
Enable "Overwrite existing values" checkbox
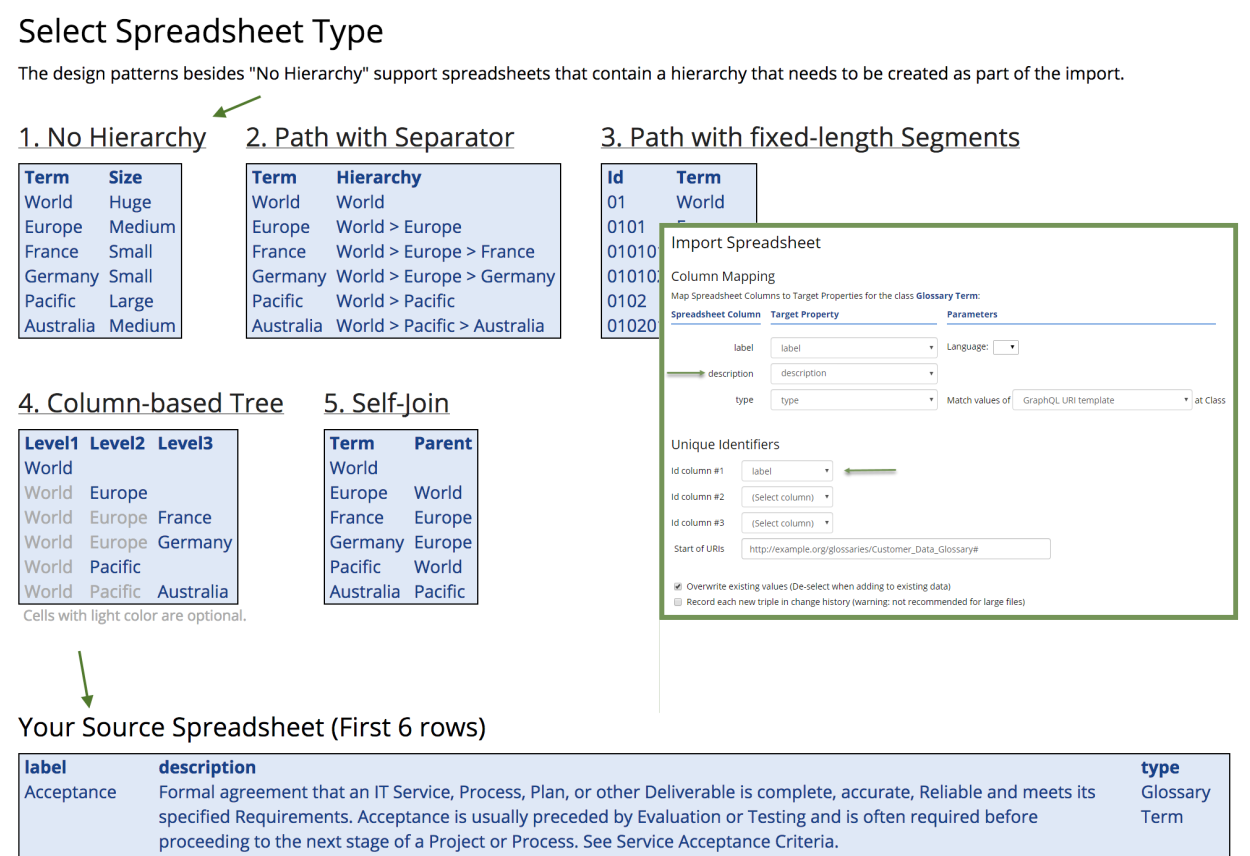(x=678, y=586)
